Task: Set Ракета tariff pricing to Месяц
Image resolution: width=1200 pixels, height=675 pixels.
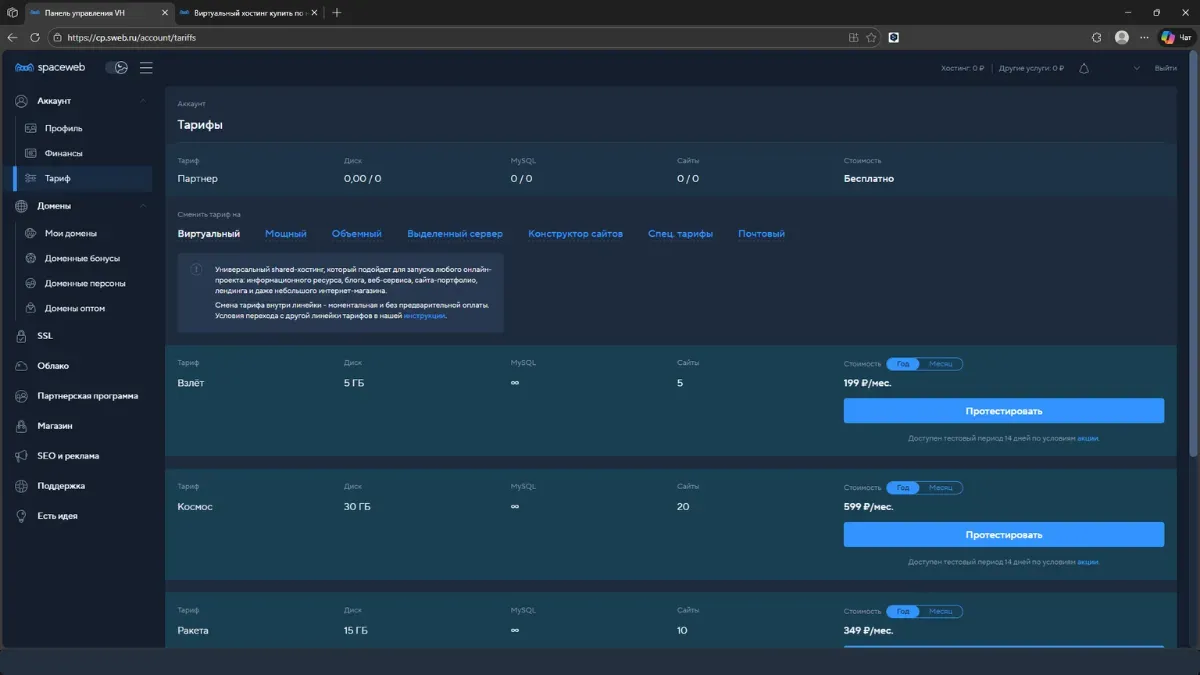Action: [x=941, y=611]
